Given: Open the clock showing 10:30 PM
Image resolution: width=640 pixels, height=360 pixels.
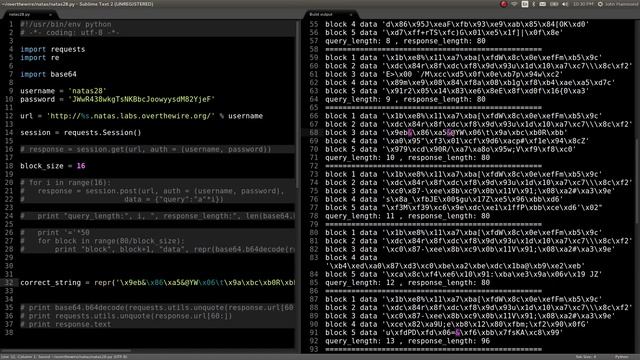Looking at the screenshot, I should [x=583, y=4].
